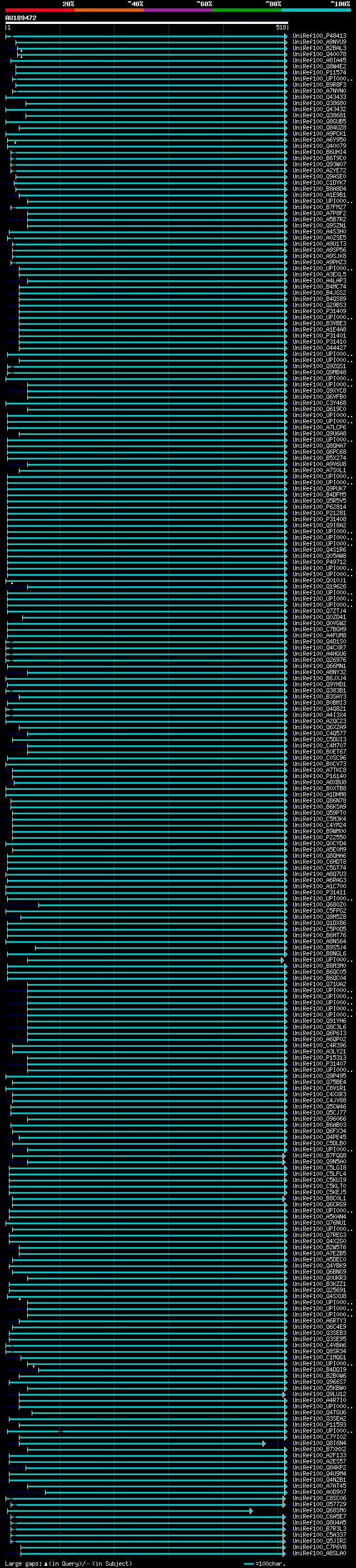Open hit UniRef100_P21281
356x1568 pixels.
(319, 513)
